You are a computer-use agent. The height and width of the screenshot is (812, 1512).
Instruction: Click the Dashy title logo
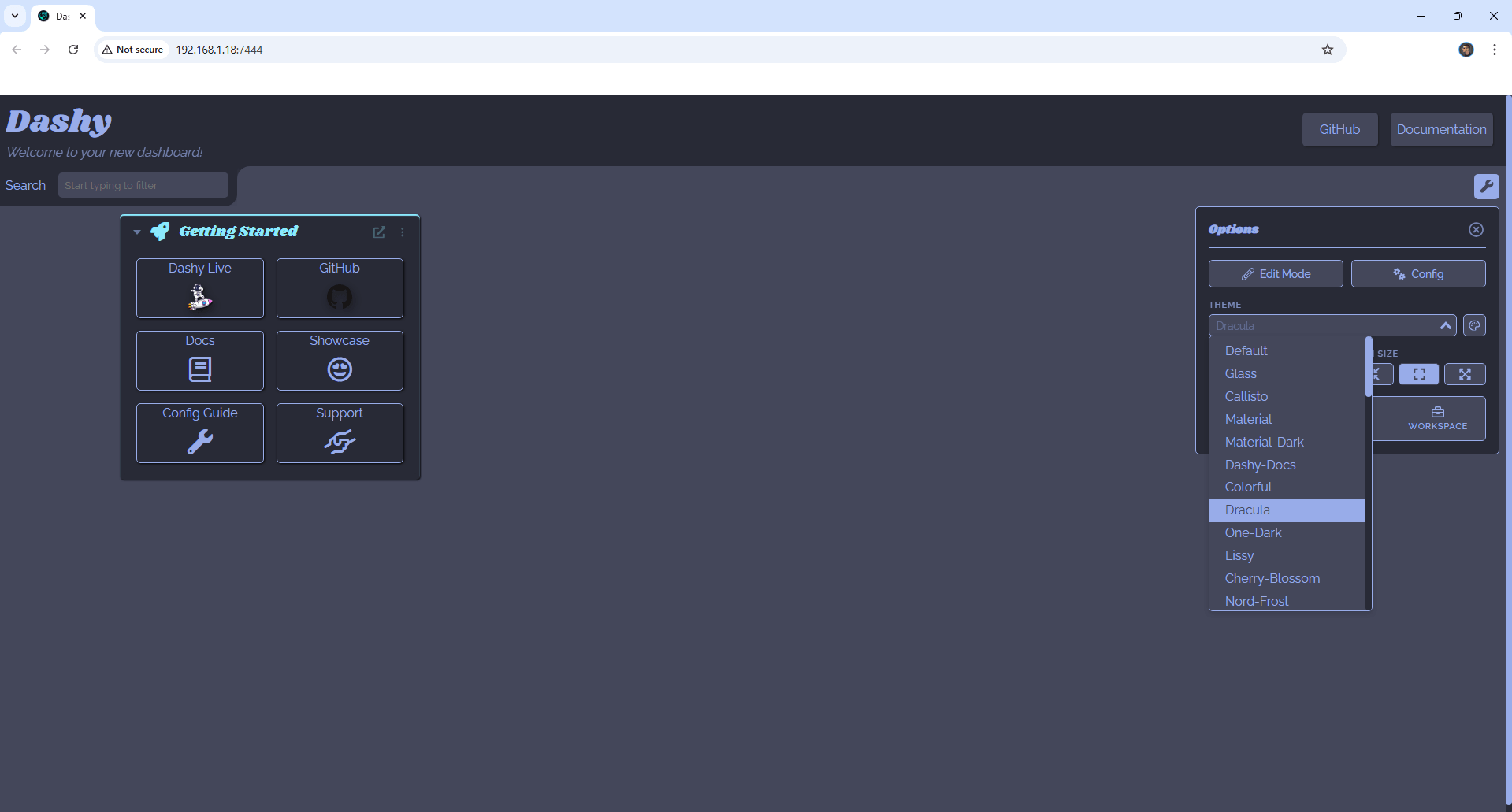59,121
